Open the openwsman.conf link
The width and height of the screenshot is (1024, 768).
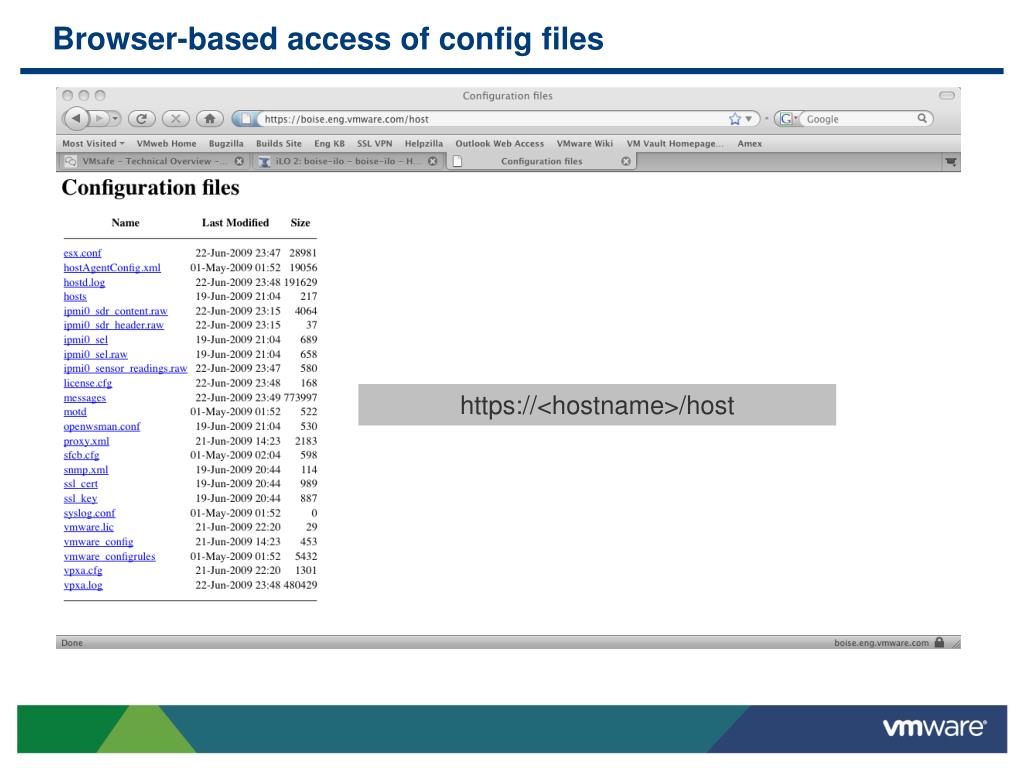102,426
